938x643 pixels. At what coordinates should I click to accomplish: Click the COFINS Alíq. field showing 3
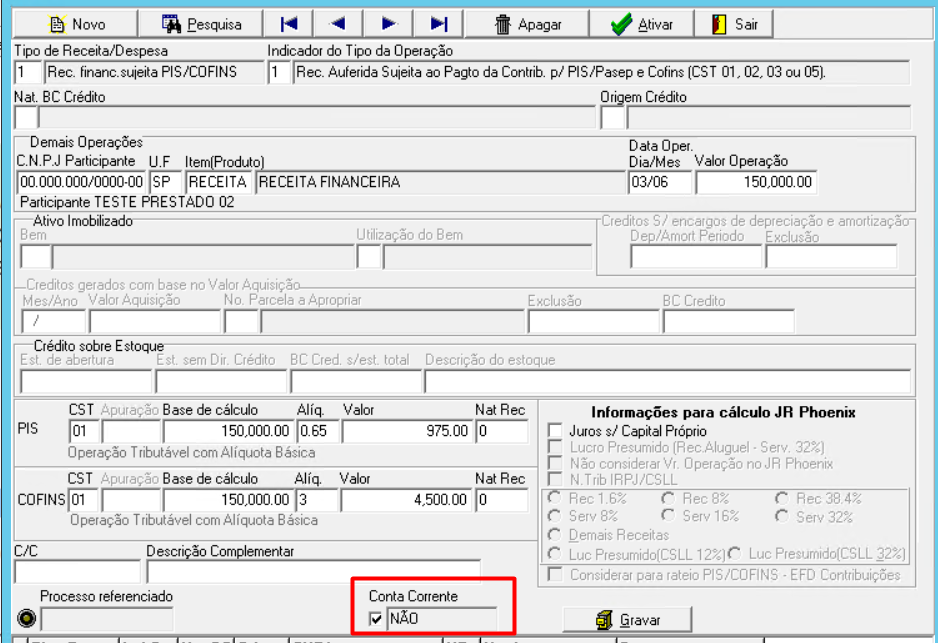(x=318, y=499)
